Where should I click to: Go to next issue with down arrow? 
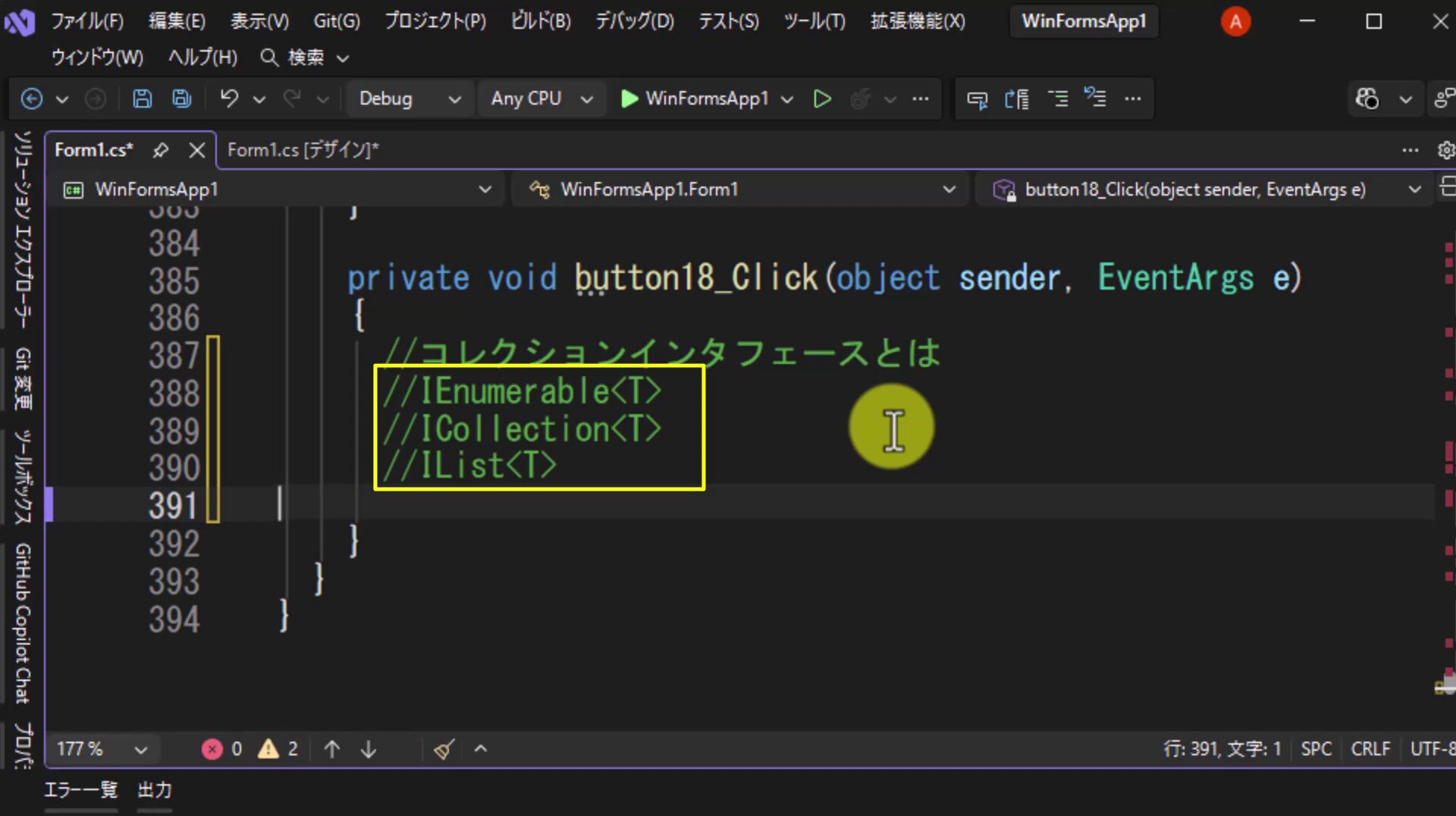[x=369, y=749]
